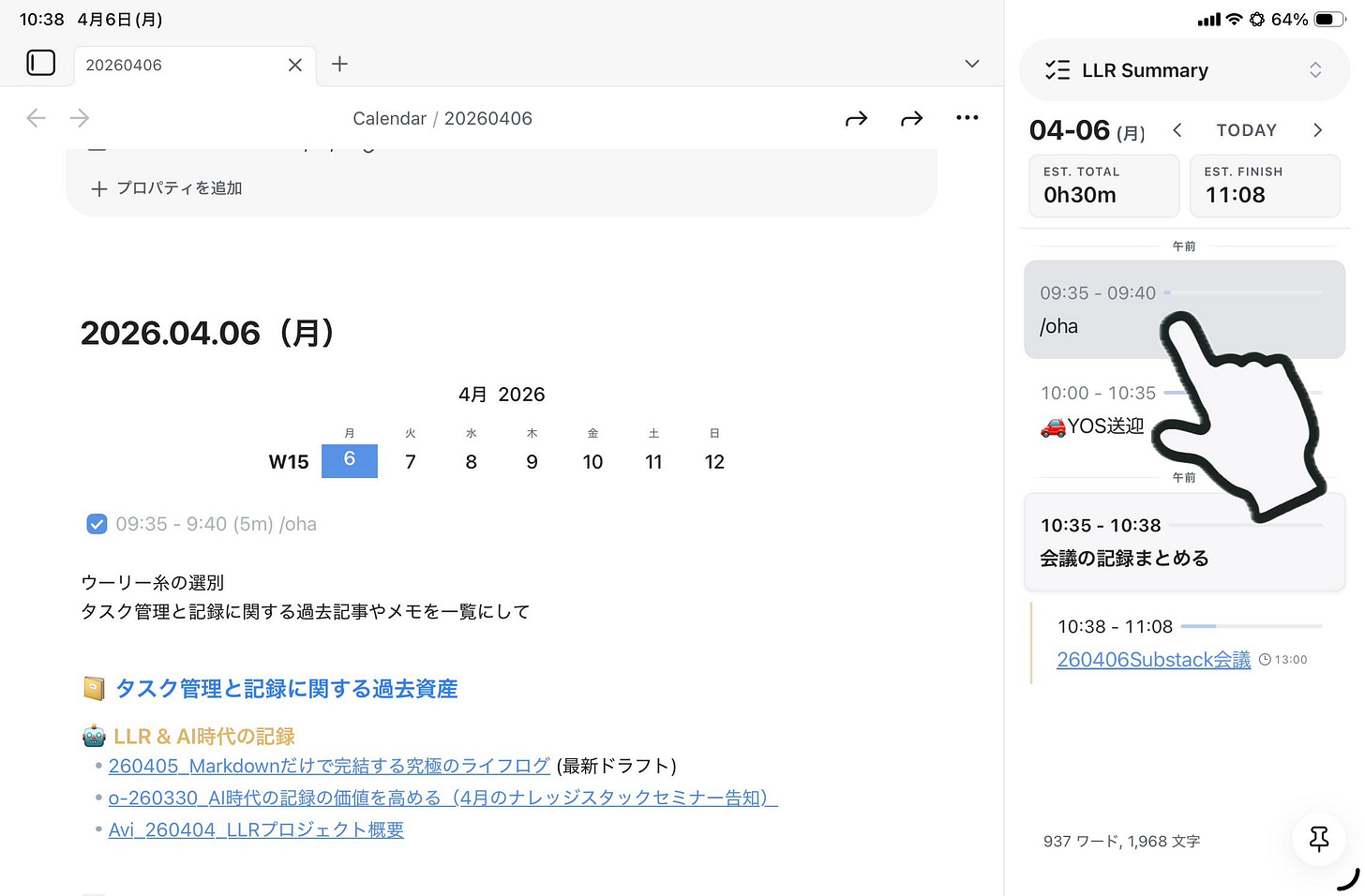
Task: Click the clock icon next to 13:00
Action: [x=1266, y=659]
